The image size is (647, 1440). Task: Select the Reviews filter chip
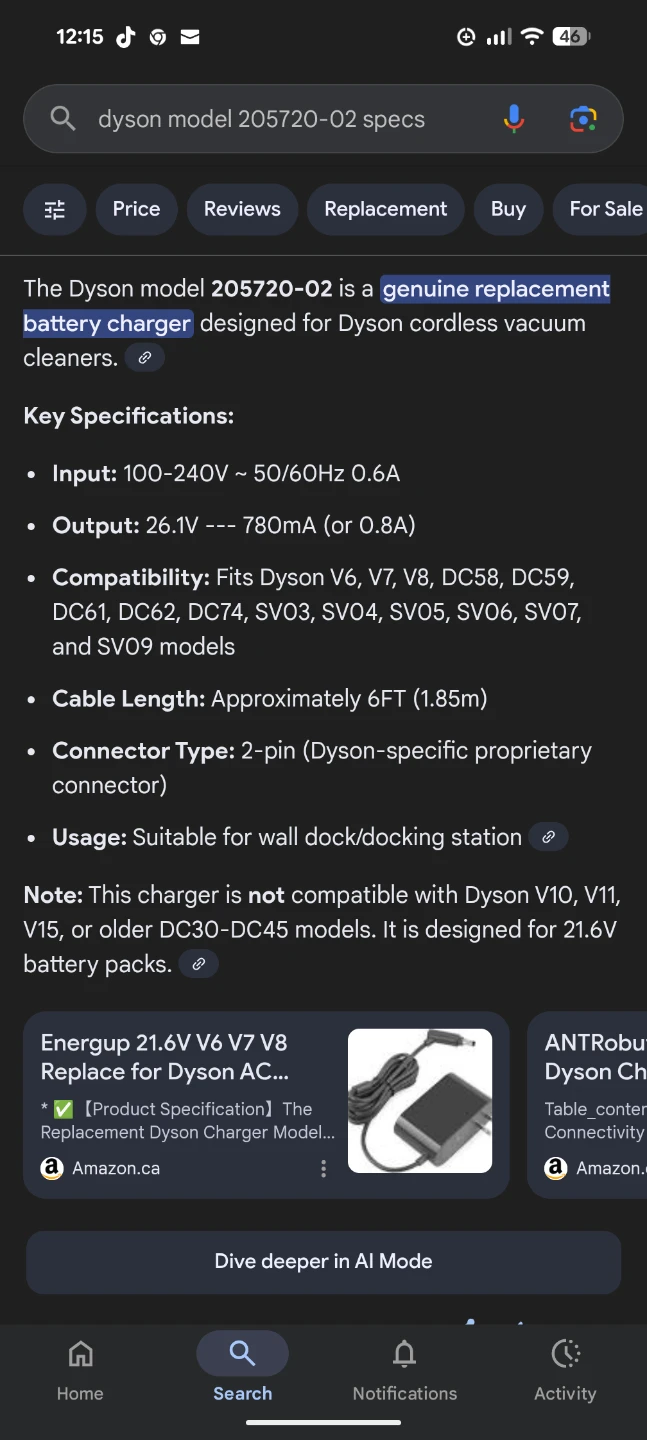coord(242,209)
